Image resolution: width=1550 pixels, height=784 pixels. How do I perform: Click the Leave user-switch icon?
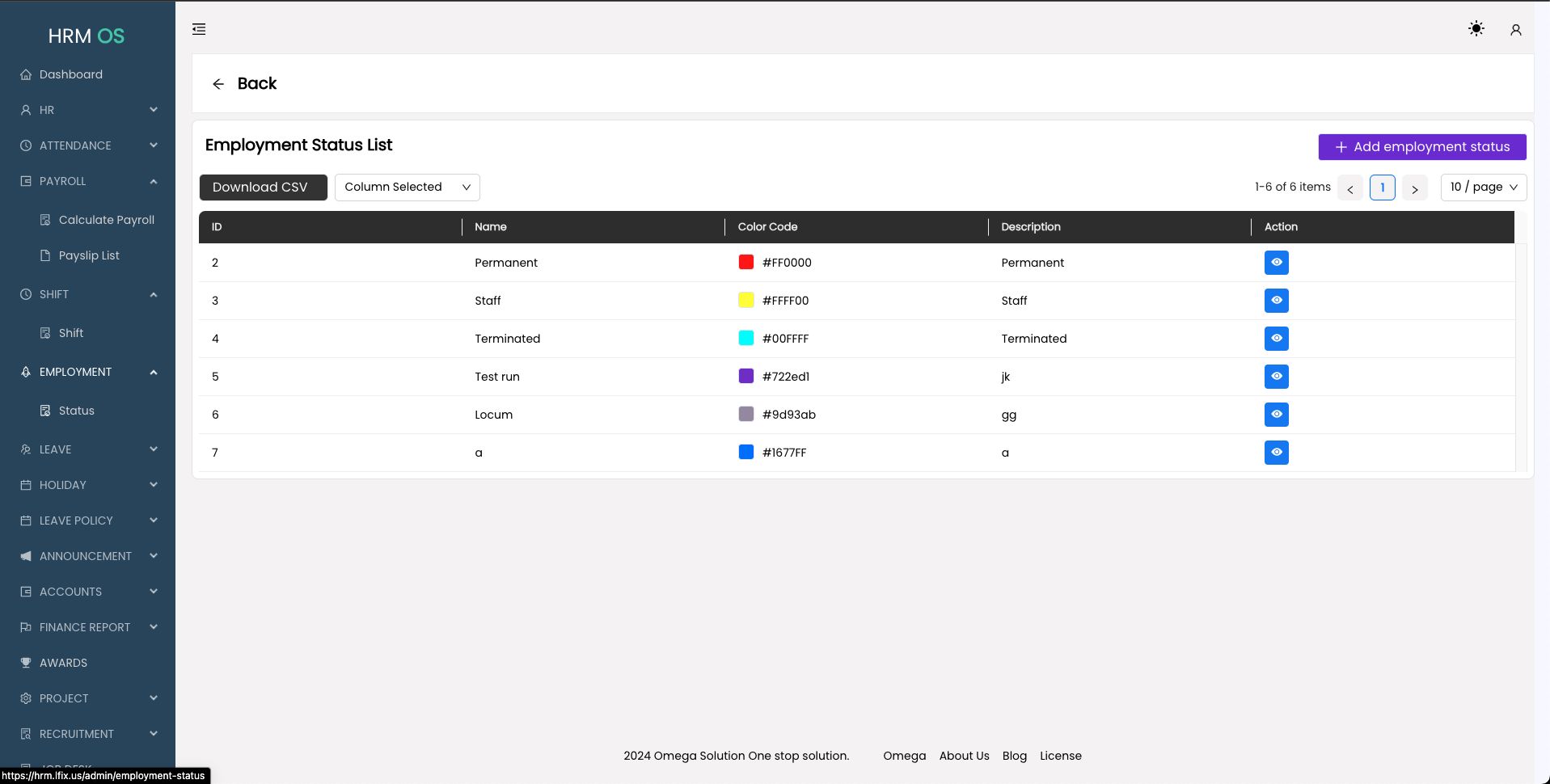tap(26, 449)
